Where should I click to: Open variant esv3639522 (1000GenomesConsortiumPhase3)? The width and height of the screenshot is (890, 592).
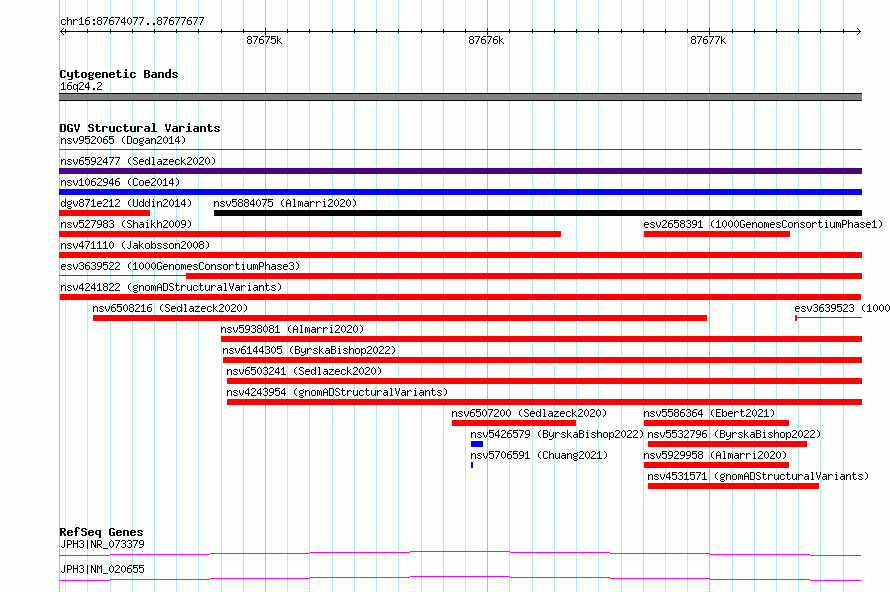180,266
